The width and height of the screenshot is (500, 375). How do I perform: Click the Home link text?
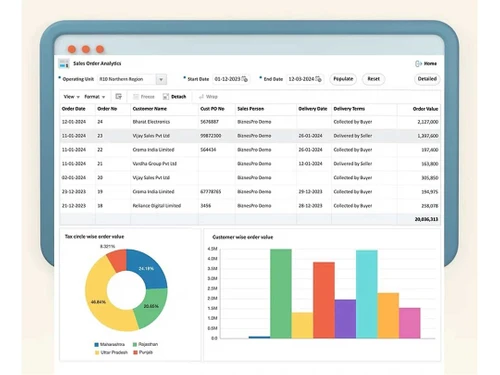coord(430,63)
